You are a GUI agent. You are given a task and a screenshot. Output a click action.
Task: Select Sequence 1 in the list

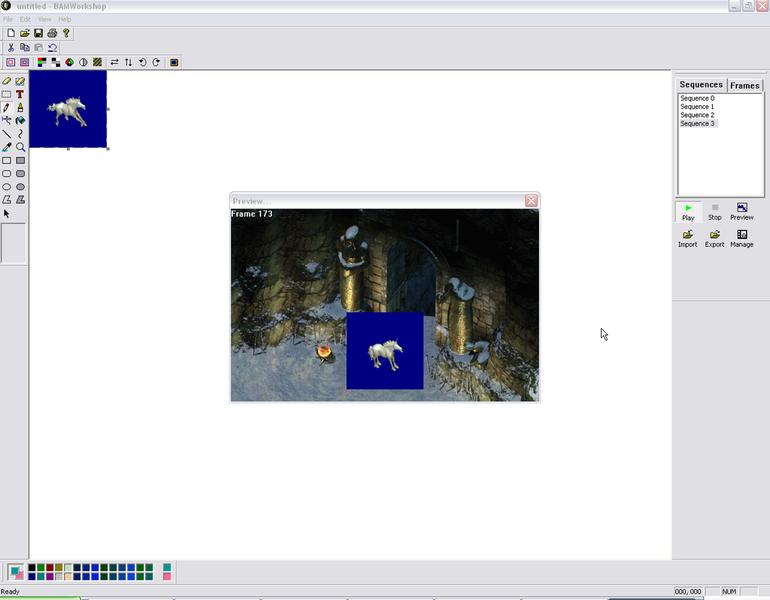(x=697, y=107)
